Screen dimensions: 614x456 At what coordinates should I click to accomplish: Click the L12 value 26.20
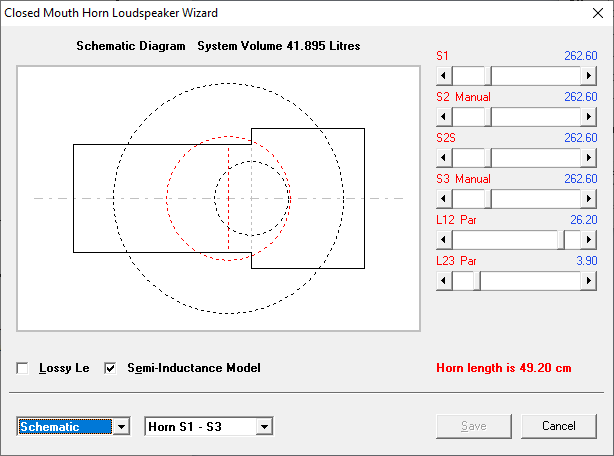pos(583,220)
